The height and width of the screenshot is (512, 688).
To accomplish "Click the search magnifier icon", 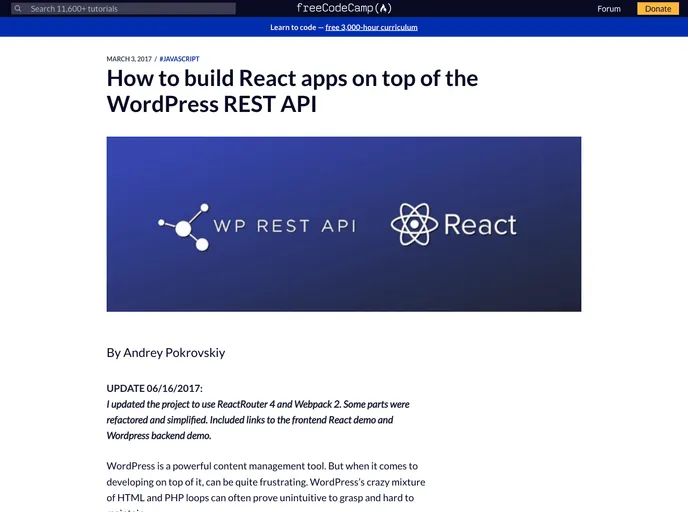I will [18, 8].
